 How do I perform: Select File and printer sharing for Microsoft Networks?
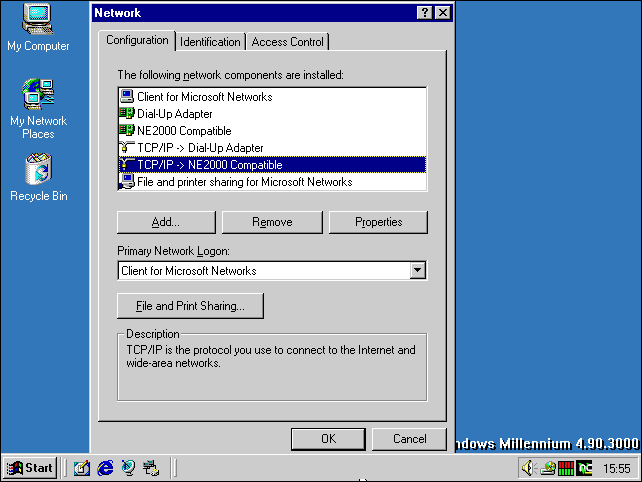point(272,182)
